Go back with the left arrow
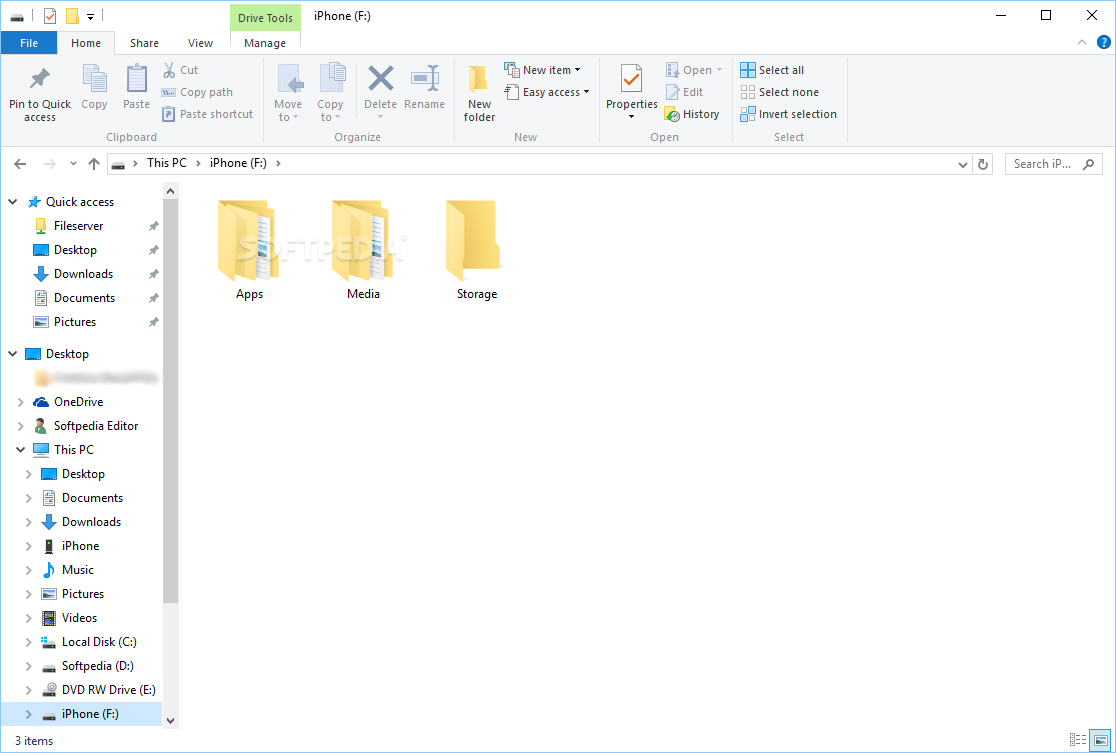1116x753 pixels. point(20,164)
